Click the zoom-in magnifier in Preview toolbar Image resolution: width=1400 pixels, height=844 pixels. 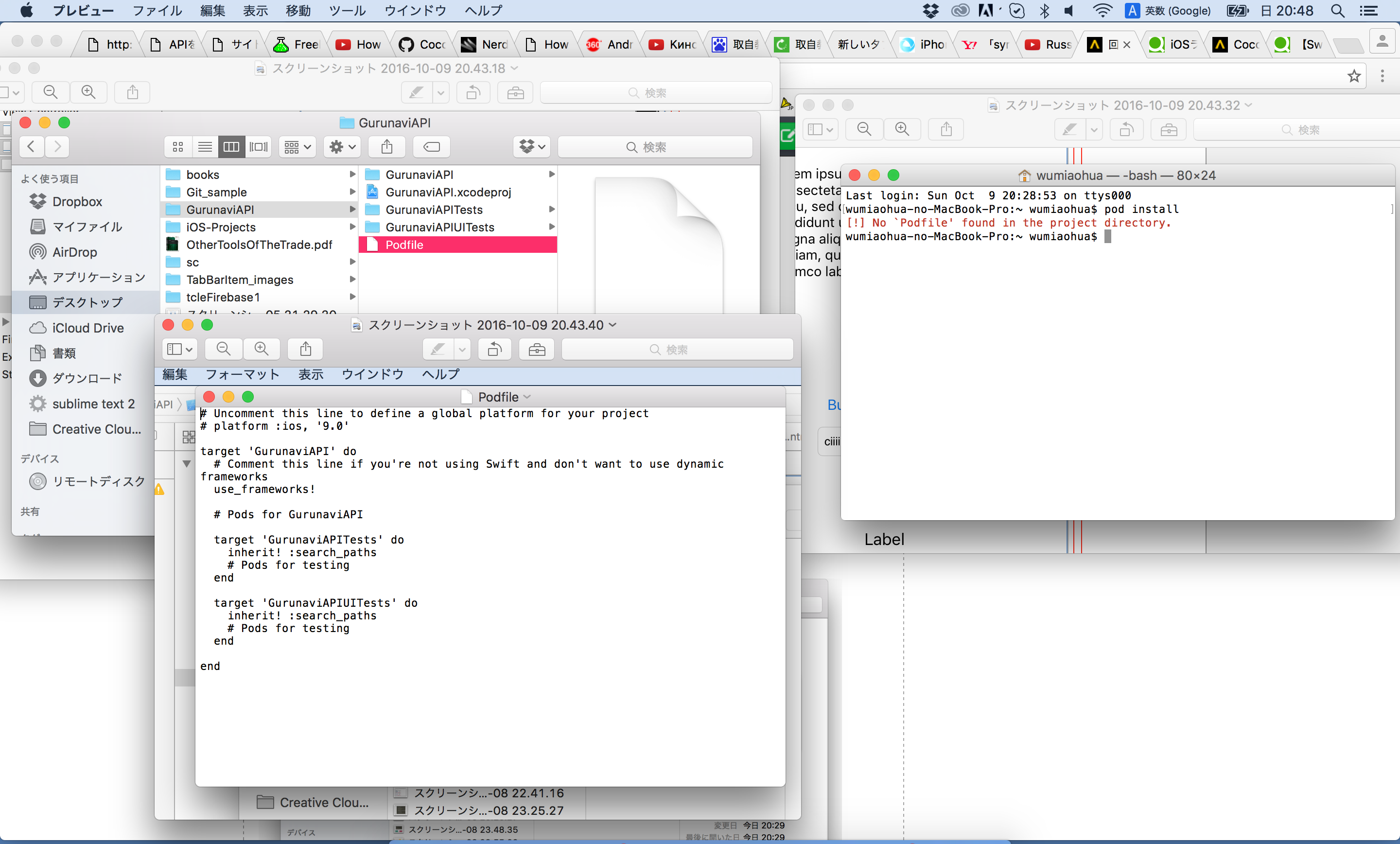tap(88, 93)
